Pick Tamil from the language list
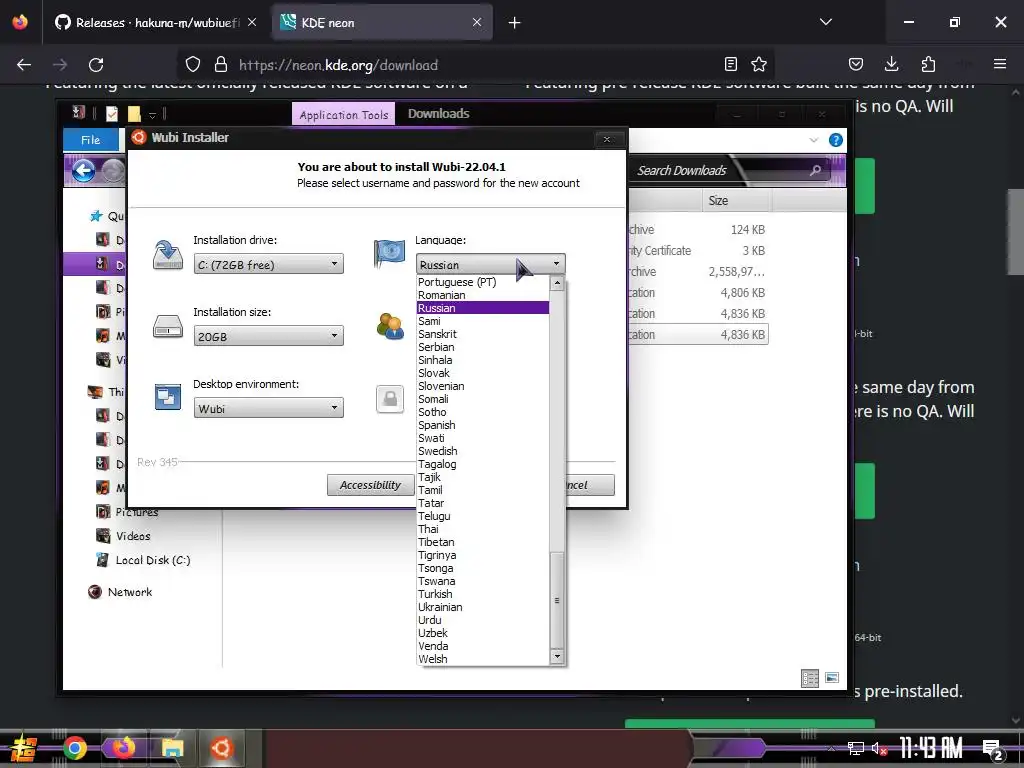Image resolution: width=1024 pixels, height=768 pixels. [x=483, y=490]
